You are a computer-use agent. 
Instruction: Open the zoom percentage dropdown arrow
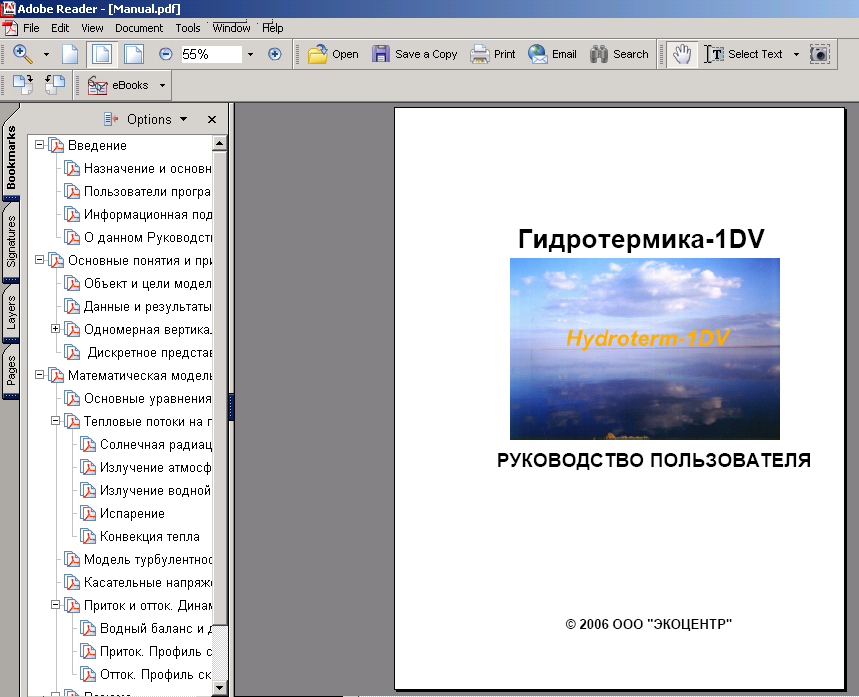pos(250,54)
